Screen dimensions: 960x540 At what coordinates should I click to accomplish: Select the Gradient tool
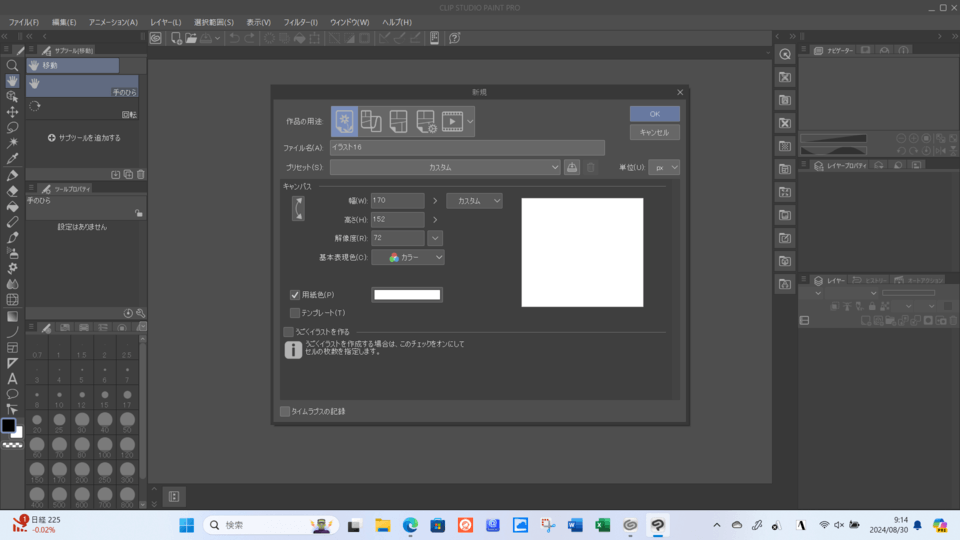pos(12,317)
